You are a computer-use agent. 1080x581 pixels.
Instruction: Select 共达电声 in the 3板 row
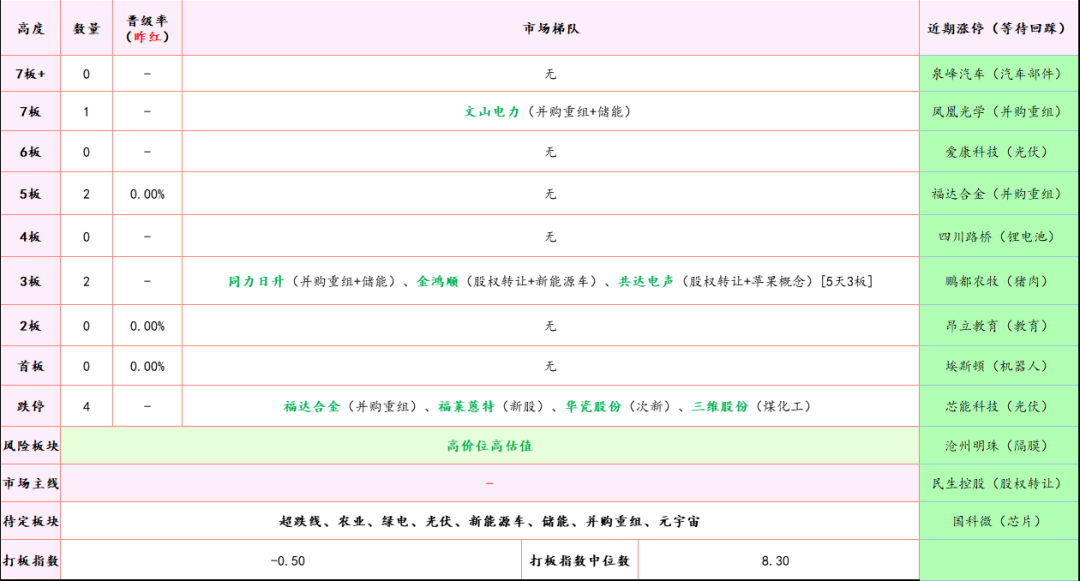coord(646,281)
